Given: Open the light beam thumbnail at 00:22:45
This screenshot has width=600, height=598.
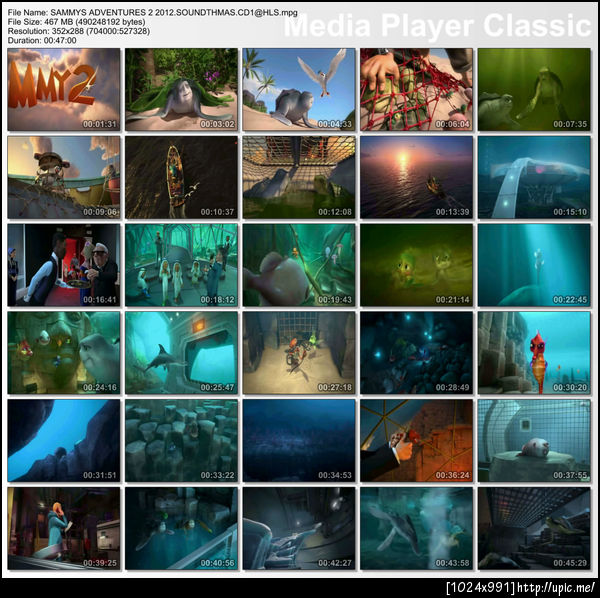Looking at the screenshot, I should tap(534, 265).
